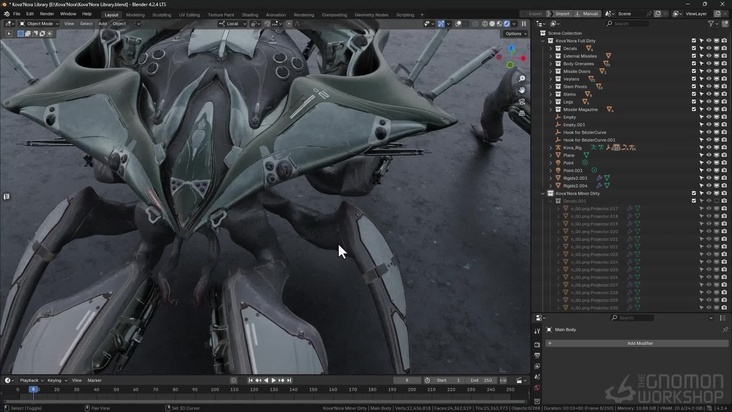732x412 pixels.
Task: Open the Tools tab icon in Properties
Action: point(537,331)
